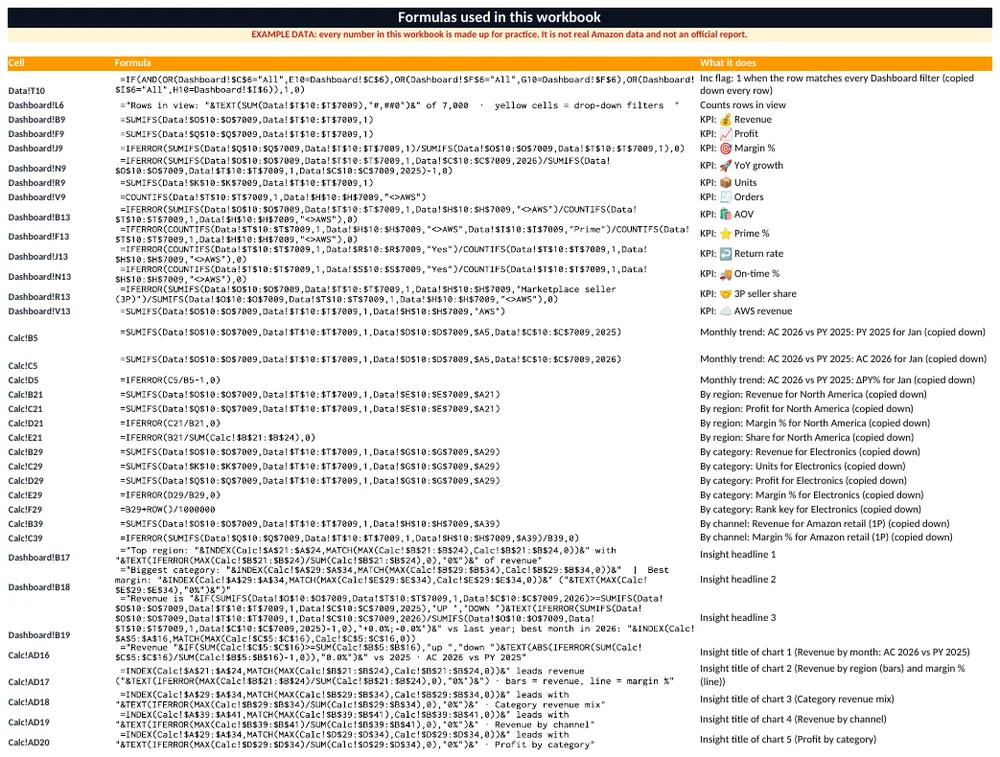The image size is (1000, 757).
Task: Click the cell reference "Dashboard!B19"
Action: point(40,635)
